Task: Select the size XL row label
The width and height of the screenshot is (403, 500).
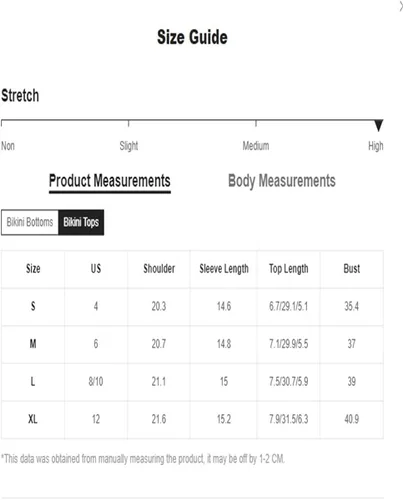Action: coord(33,419)
